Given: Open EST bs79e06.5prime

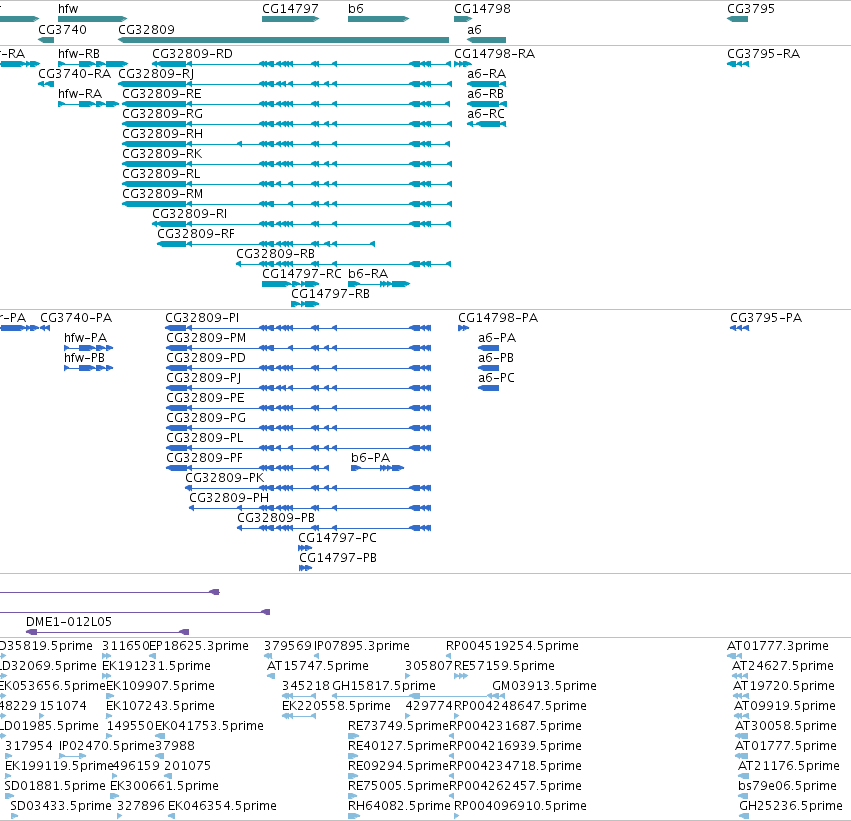Looking at the screenshot, I should 787,786.
